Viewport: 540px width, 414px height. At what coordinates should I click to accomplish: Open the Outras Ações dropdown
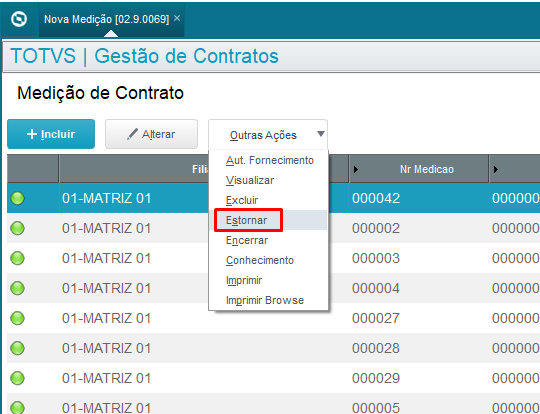(268, 135)
